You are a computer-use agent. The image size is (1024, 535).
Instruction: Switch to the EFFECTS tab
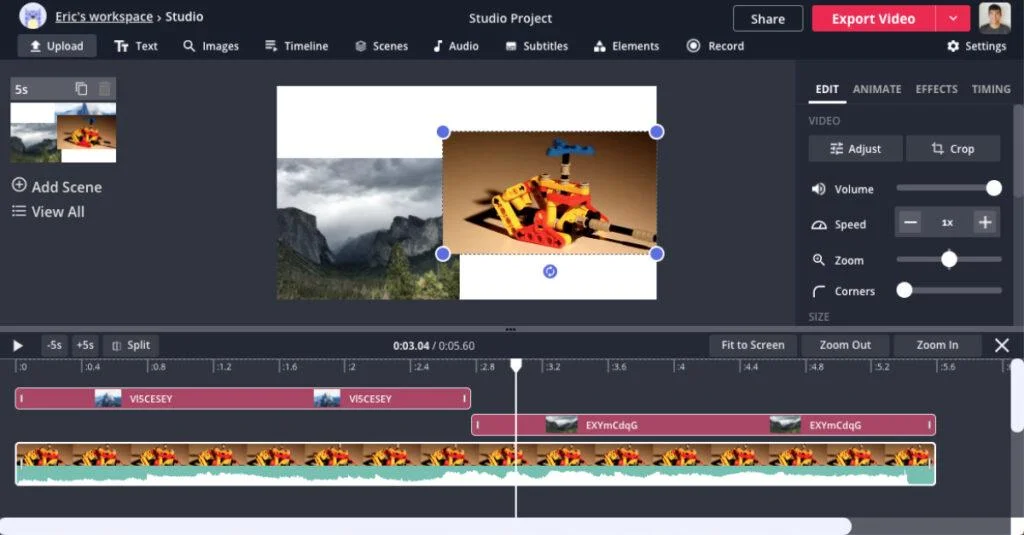coord(936,89)
